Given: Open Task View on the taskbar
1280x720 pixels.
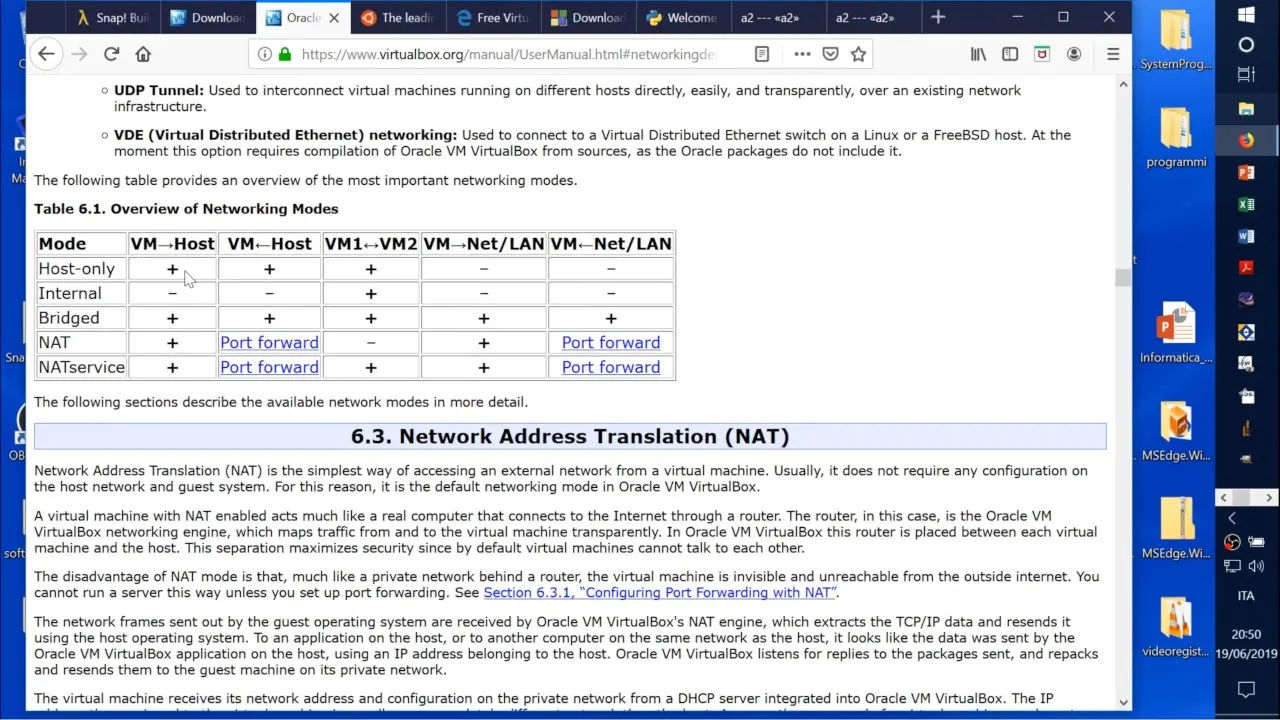Looking at the screenshot, I should point(1246,75).
